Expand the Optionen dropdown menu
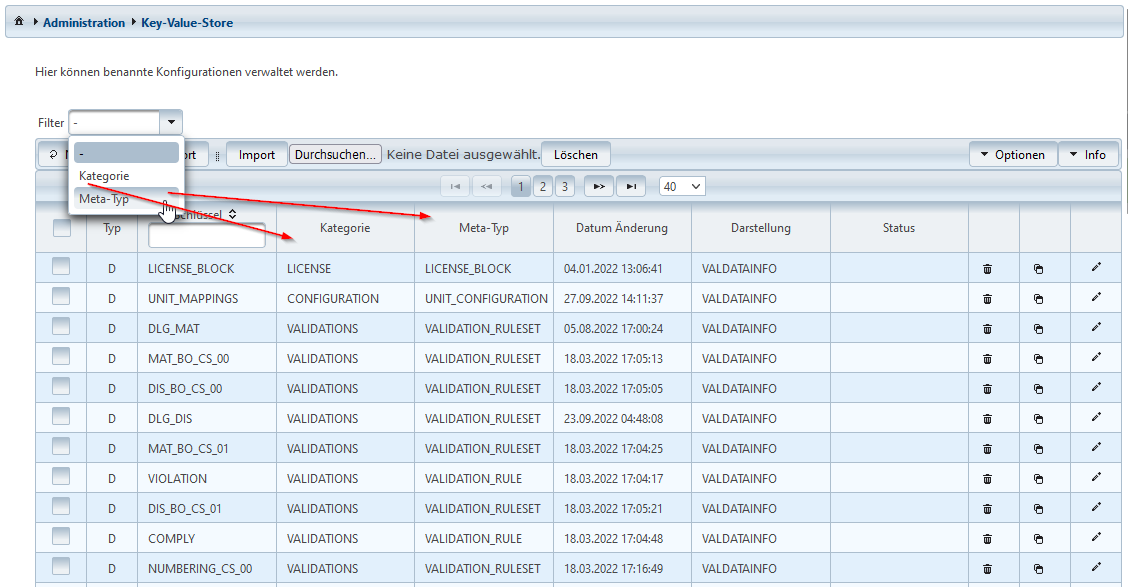The image size is (1128, 587). [1012, 155]
